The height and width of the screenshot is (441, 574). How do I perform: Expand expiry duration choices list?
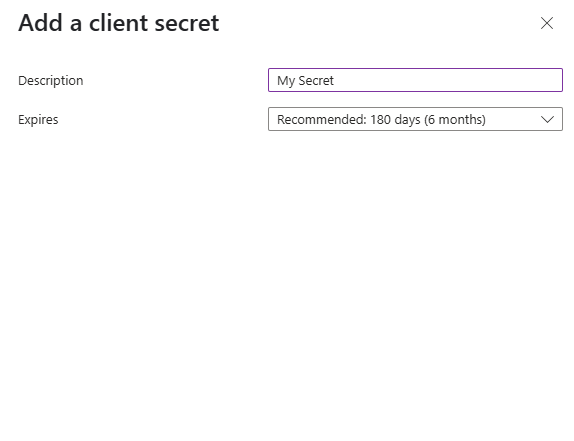click(415, 119)
